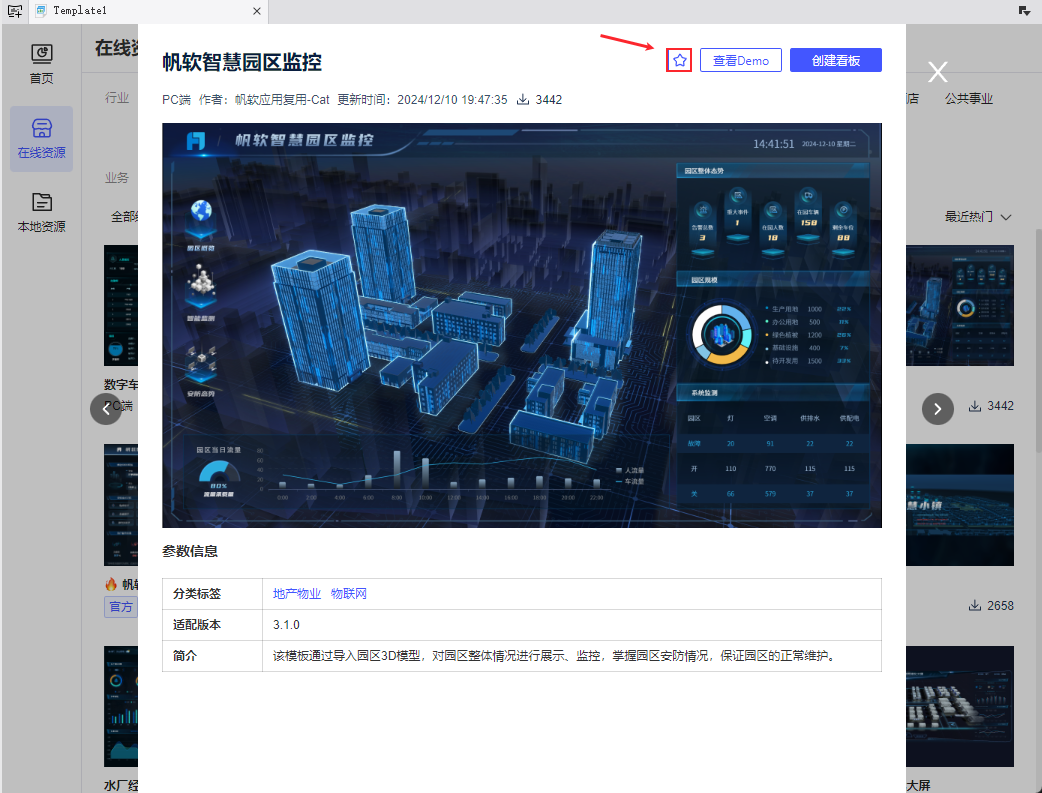Favorite the template with the star icon

(x=679, y=60)
